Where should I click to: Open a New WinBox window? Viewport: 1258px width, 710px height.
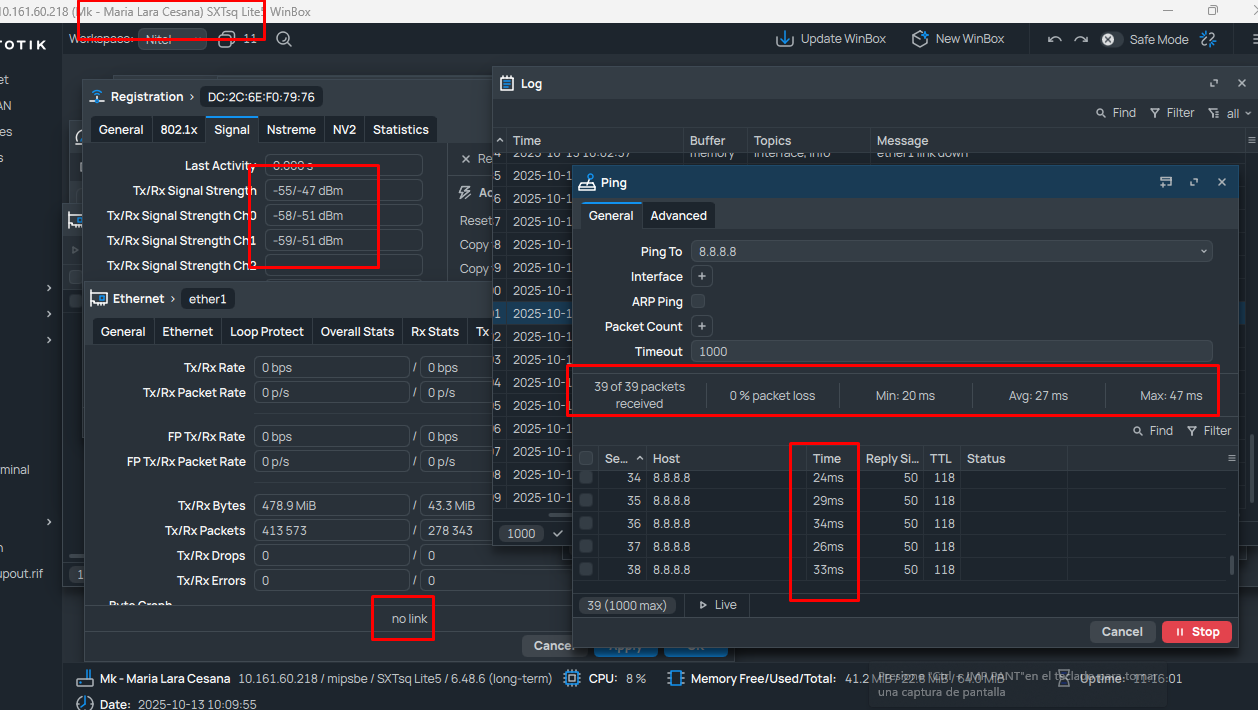click(920, 39)
